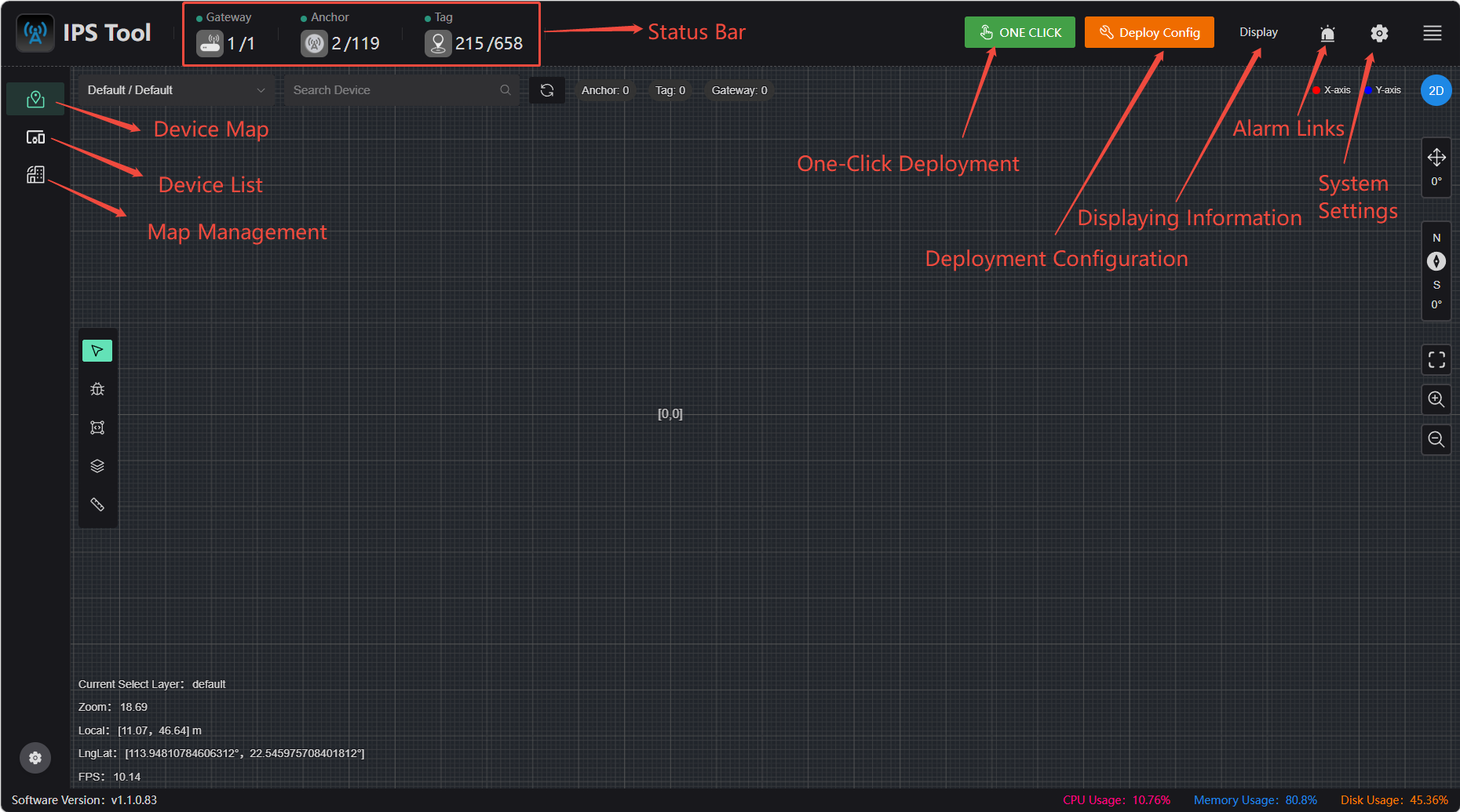Click the ONE CLICK deployment button

pos(1020,32)
